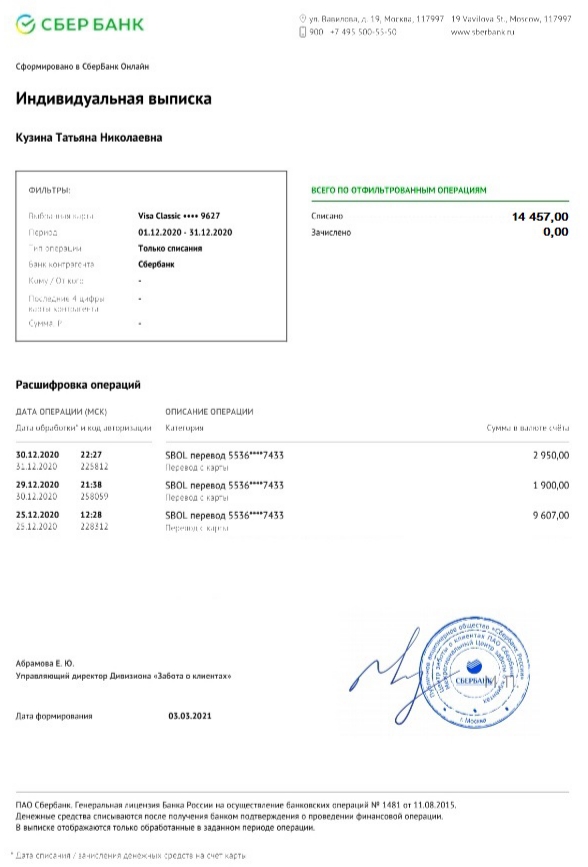Click the blue handwritten signature

click(x=386, y=675)
